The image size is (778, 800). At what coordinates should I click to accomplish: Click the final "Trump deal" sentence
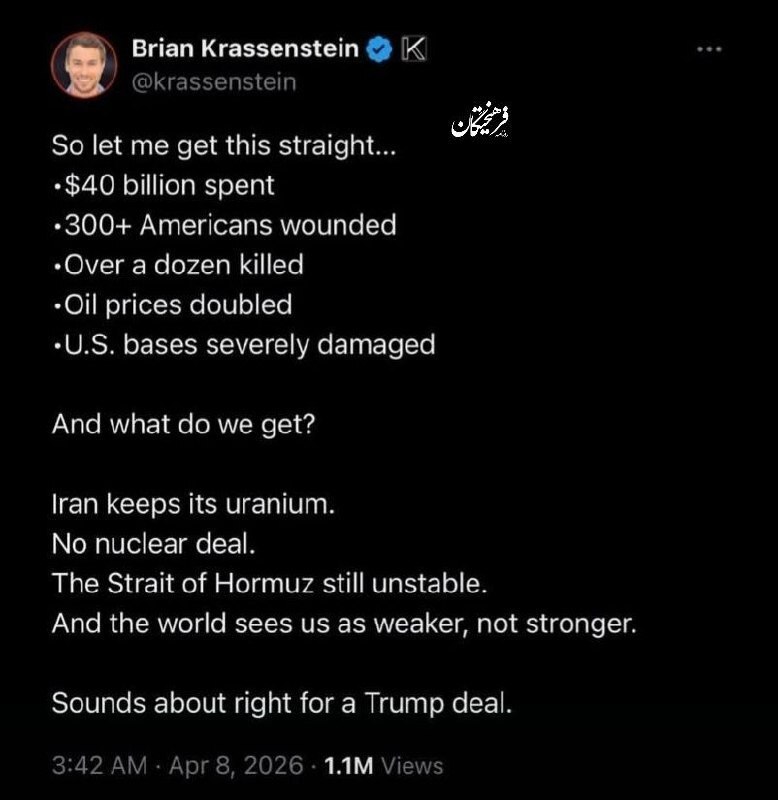pos(281,702)
